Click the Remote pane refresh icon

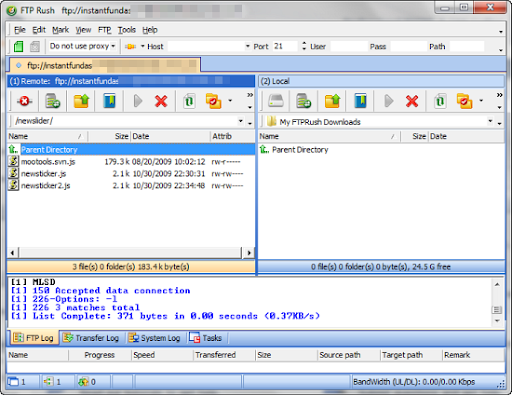pos(189,101)
